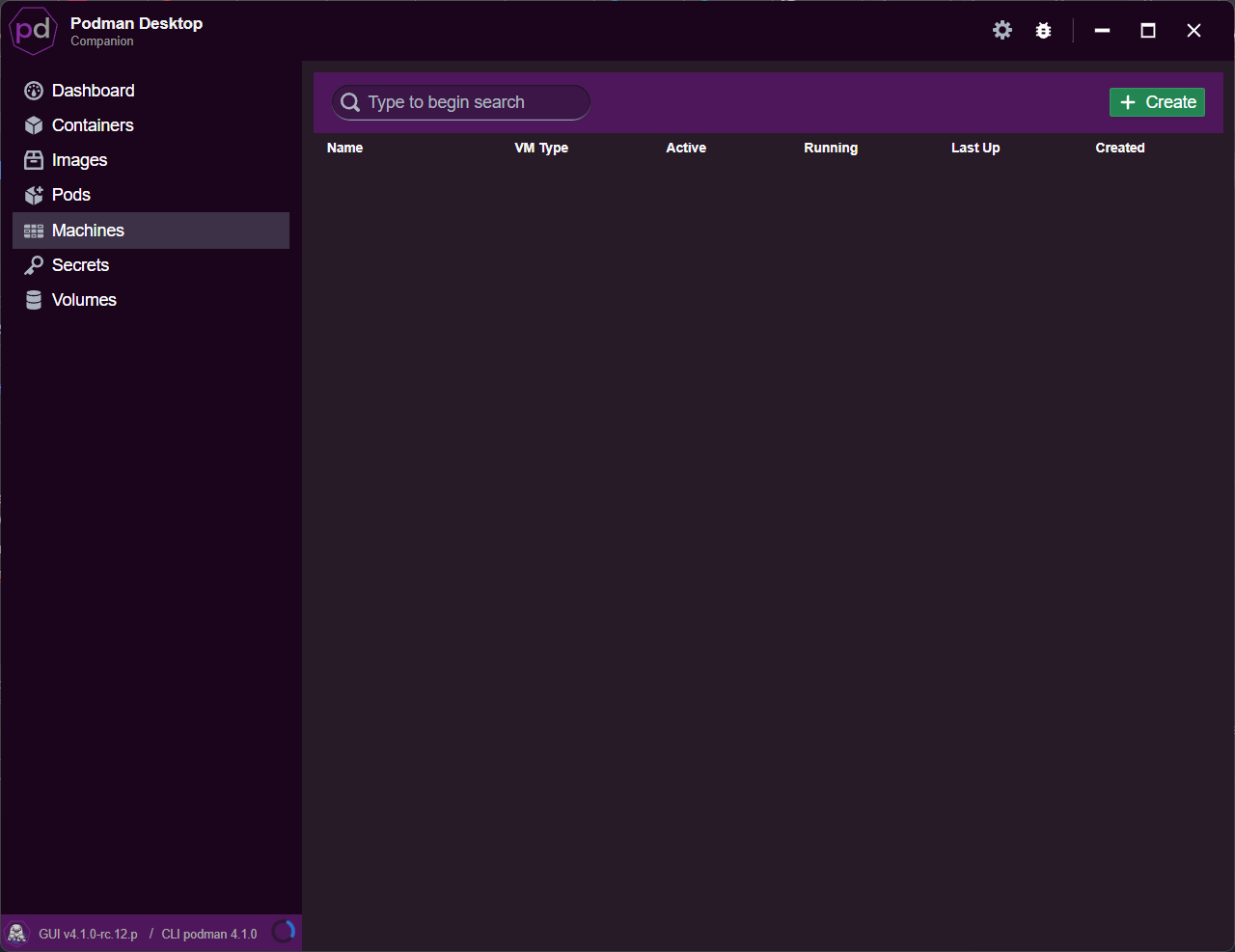Image resolution: width=1235 pixels, height=952 pixels.
Task: Click the Pods cubes icon
Action: (x=34, y=195)
